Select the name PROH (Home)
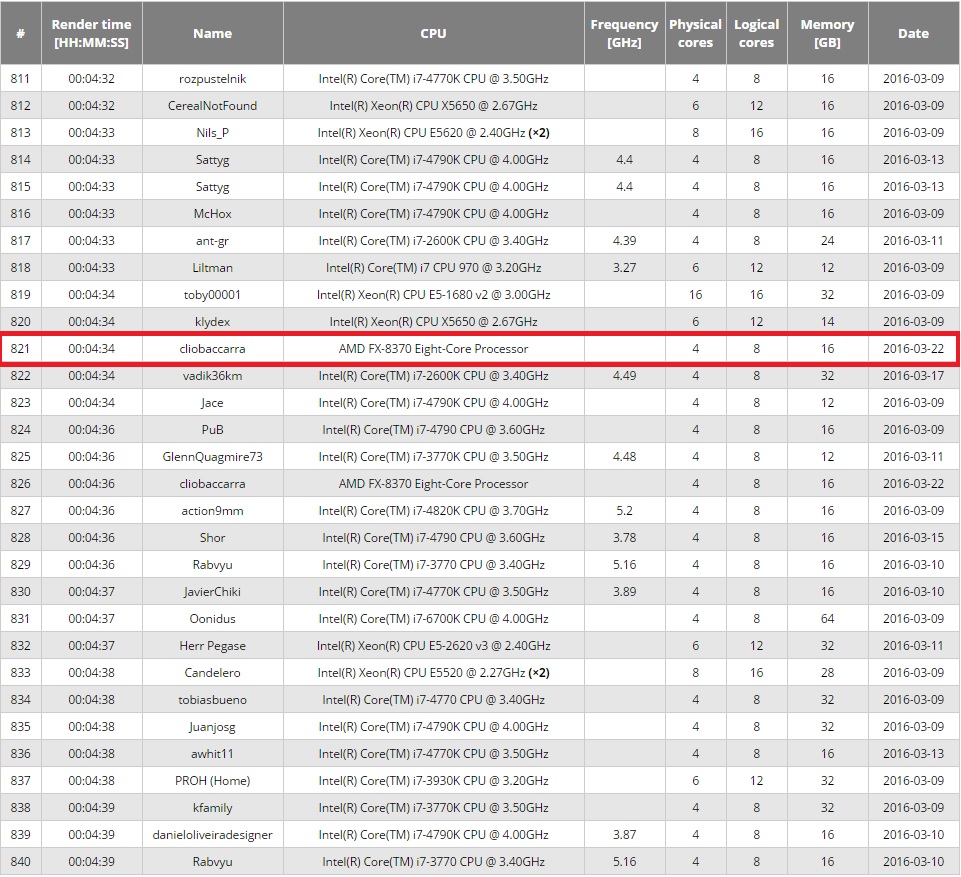This screenshot has height=877, width=961. 212,780
